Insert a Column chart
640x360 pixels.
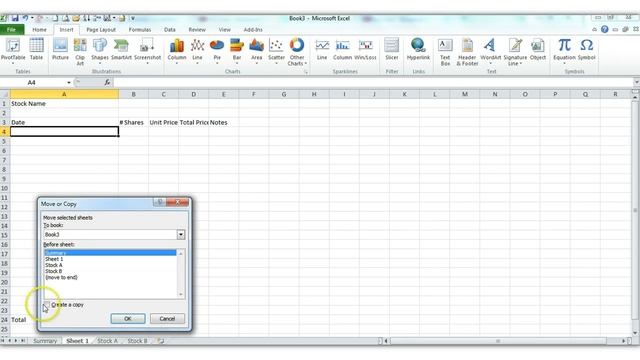coord(177,51)
